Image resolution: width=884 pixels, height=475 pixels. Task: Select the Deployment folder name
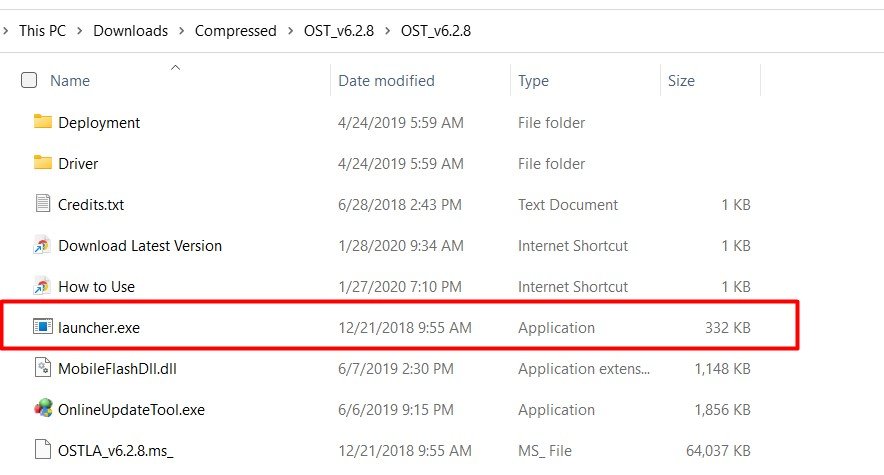(x=99, y=122)
